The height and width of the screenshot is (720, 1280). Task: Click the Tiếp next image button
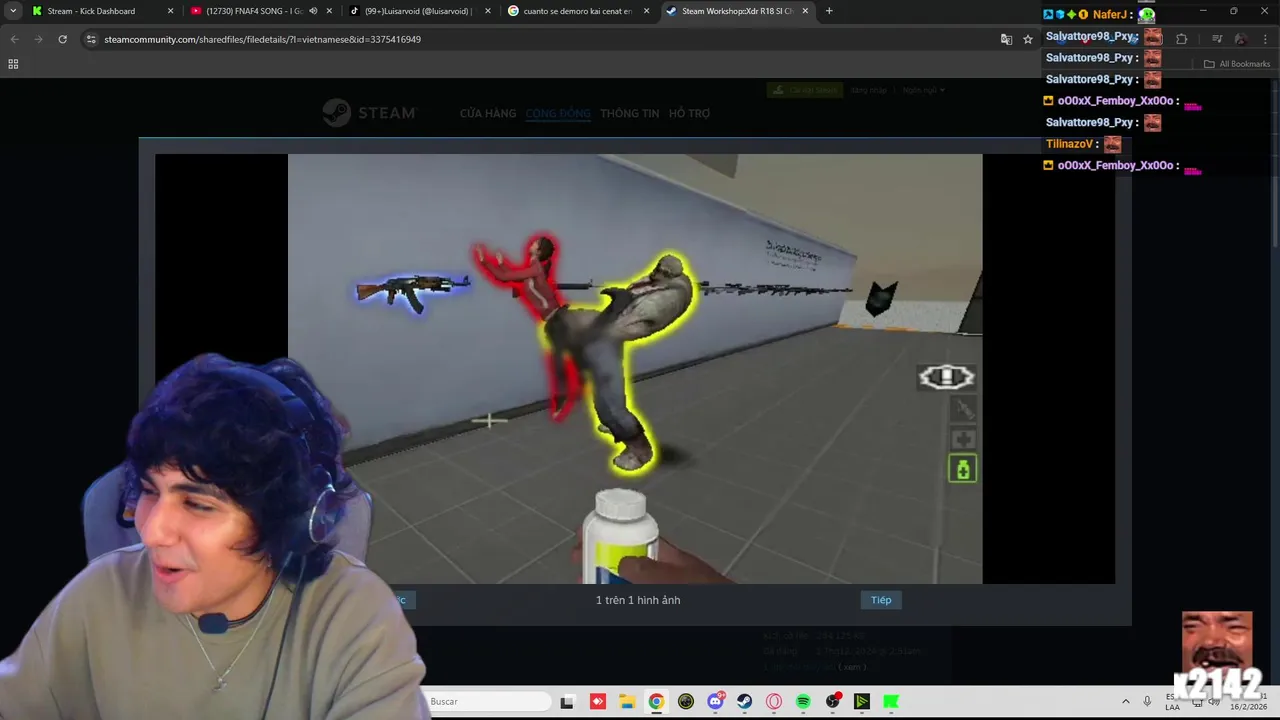point(881,600)
